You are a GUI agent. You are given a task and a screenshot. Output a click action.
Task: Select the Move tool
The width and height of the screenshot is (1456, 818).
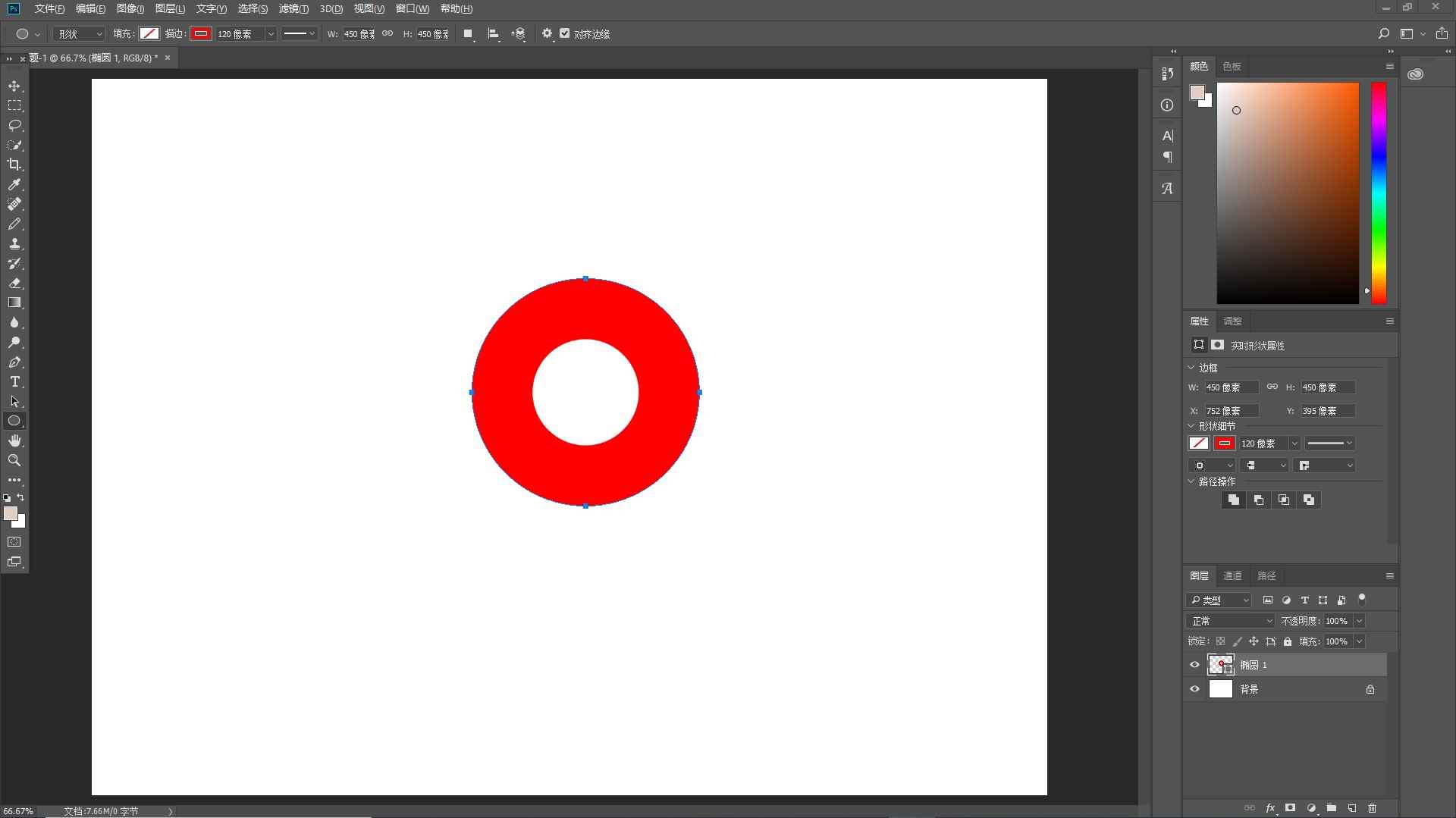point(14,86)
